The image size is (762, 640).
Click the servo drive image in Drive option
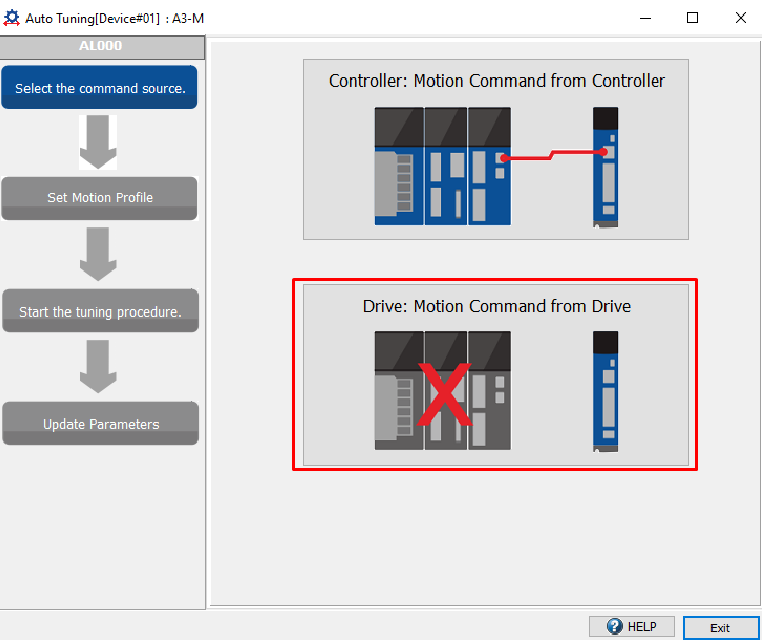coord(605,390)
